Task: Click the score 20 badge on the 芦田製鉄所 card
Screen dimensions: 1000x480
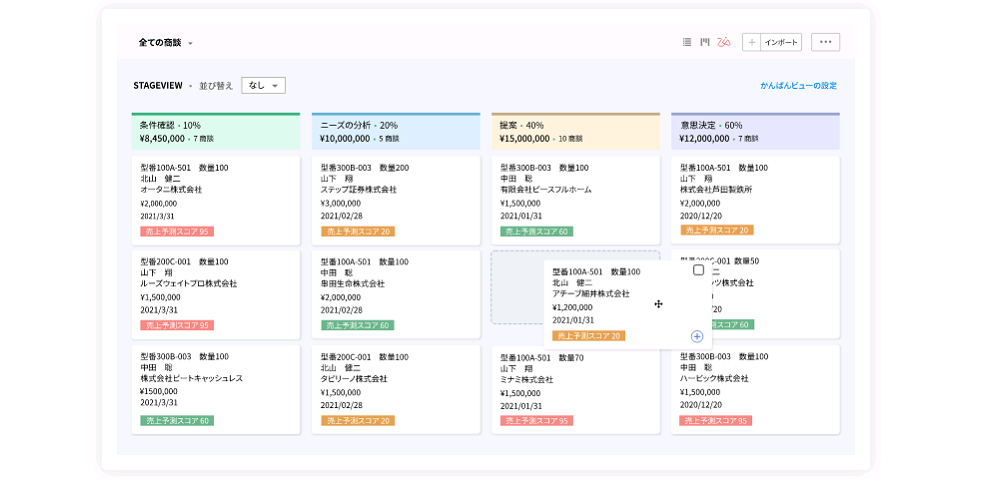Action: 717,230
